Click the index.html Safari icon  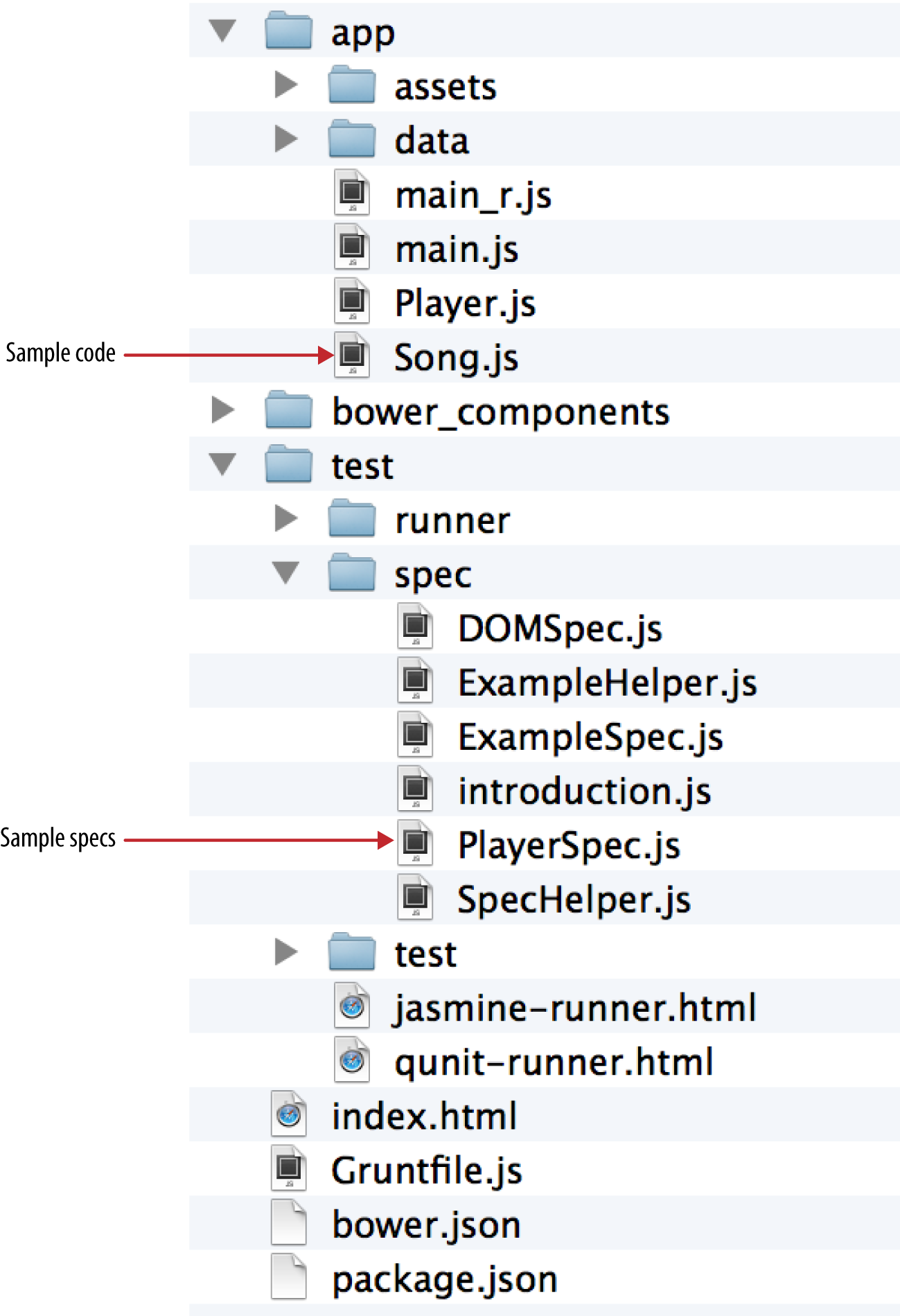click(289, 1114)
